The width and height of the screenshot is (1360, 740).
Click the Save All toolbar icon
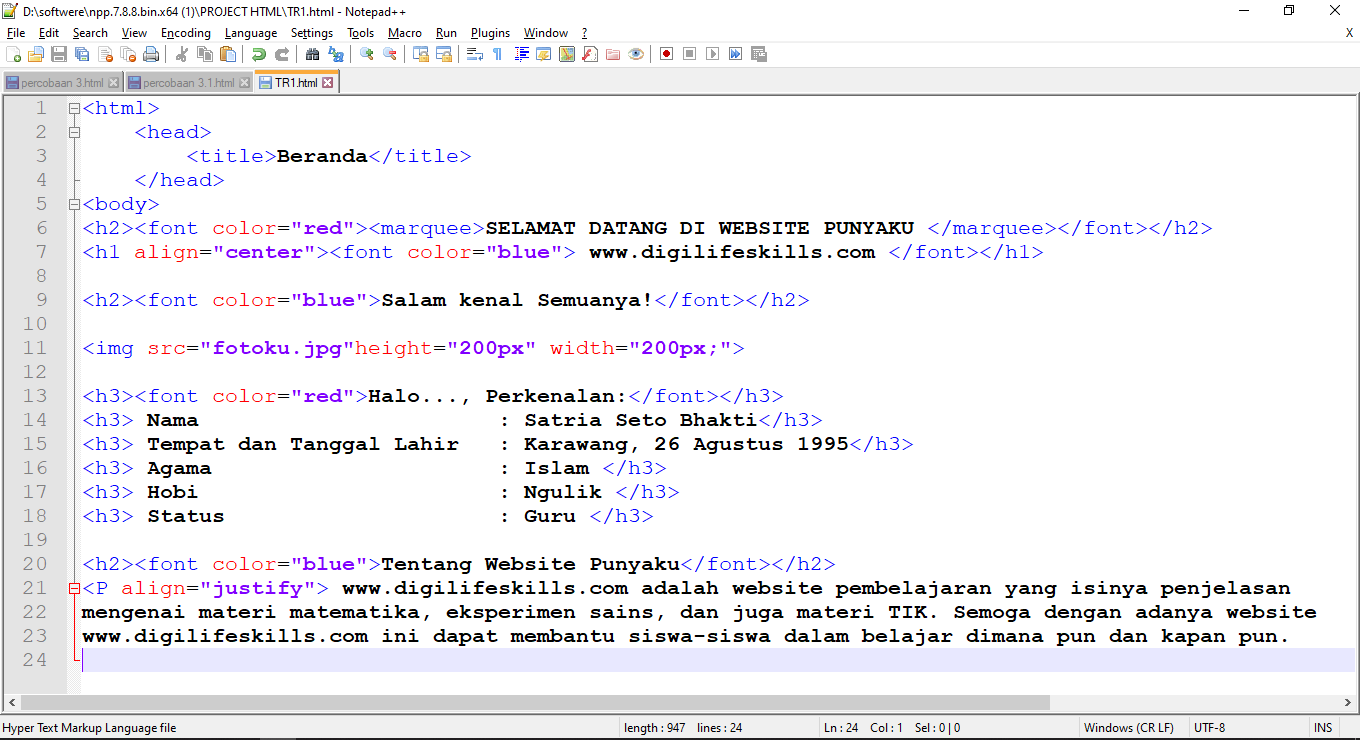pos(80,54)
